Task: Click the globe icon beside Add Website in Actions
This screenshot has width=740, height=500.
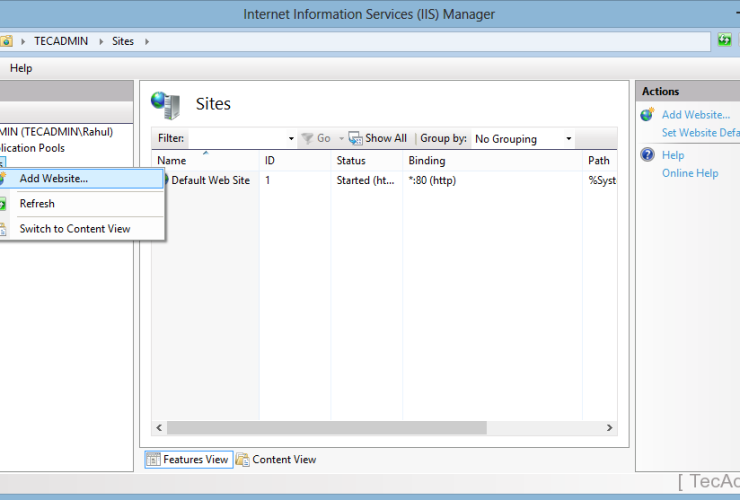Action: coord(647,115)
